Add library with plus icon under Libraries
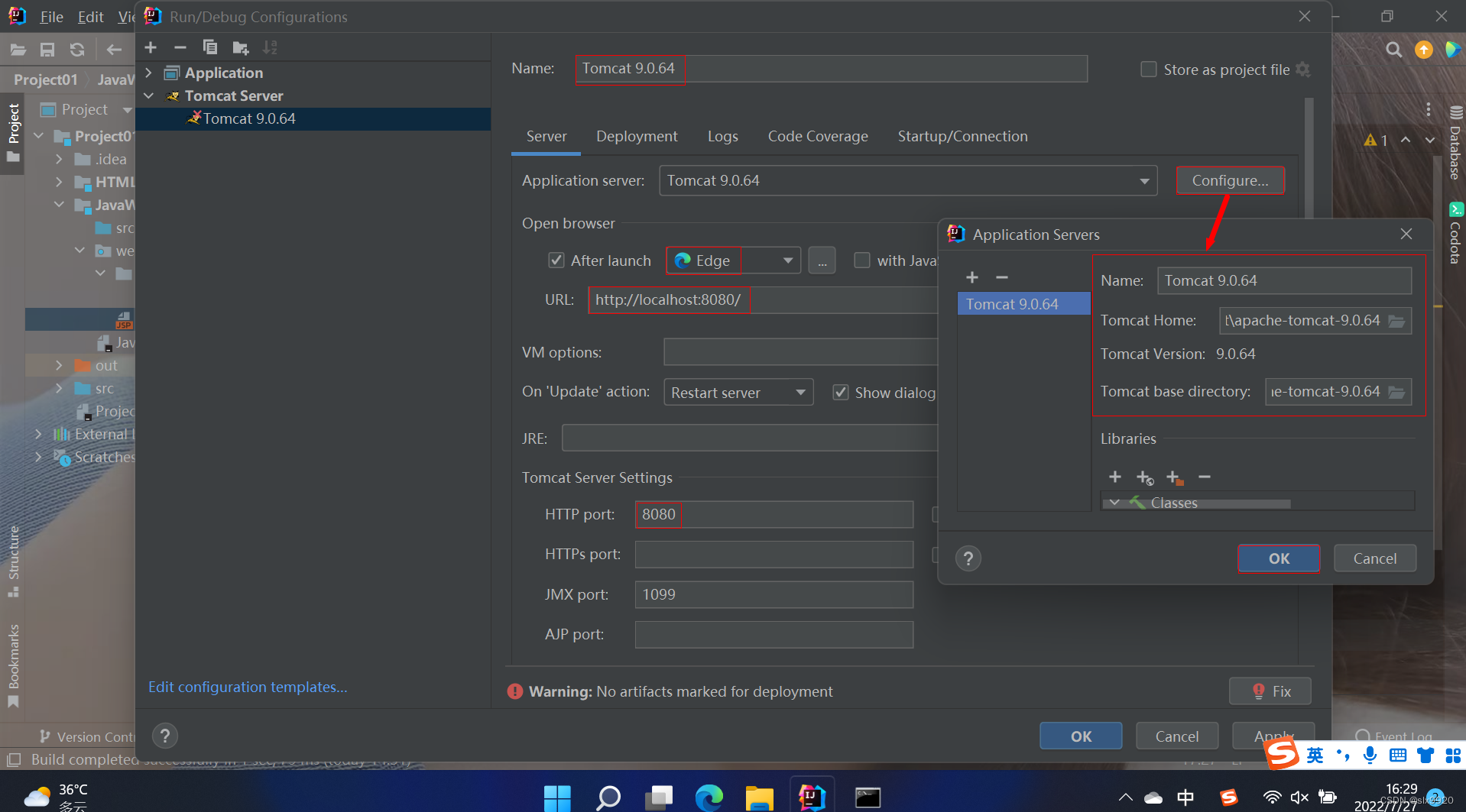The width and height of the screenshot is (1466, 812). (x=1115, y=477)
